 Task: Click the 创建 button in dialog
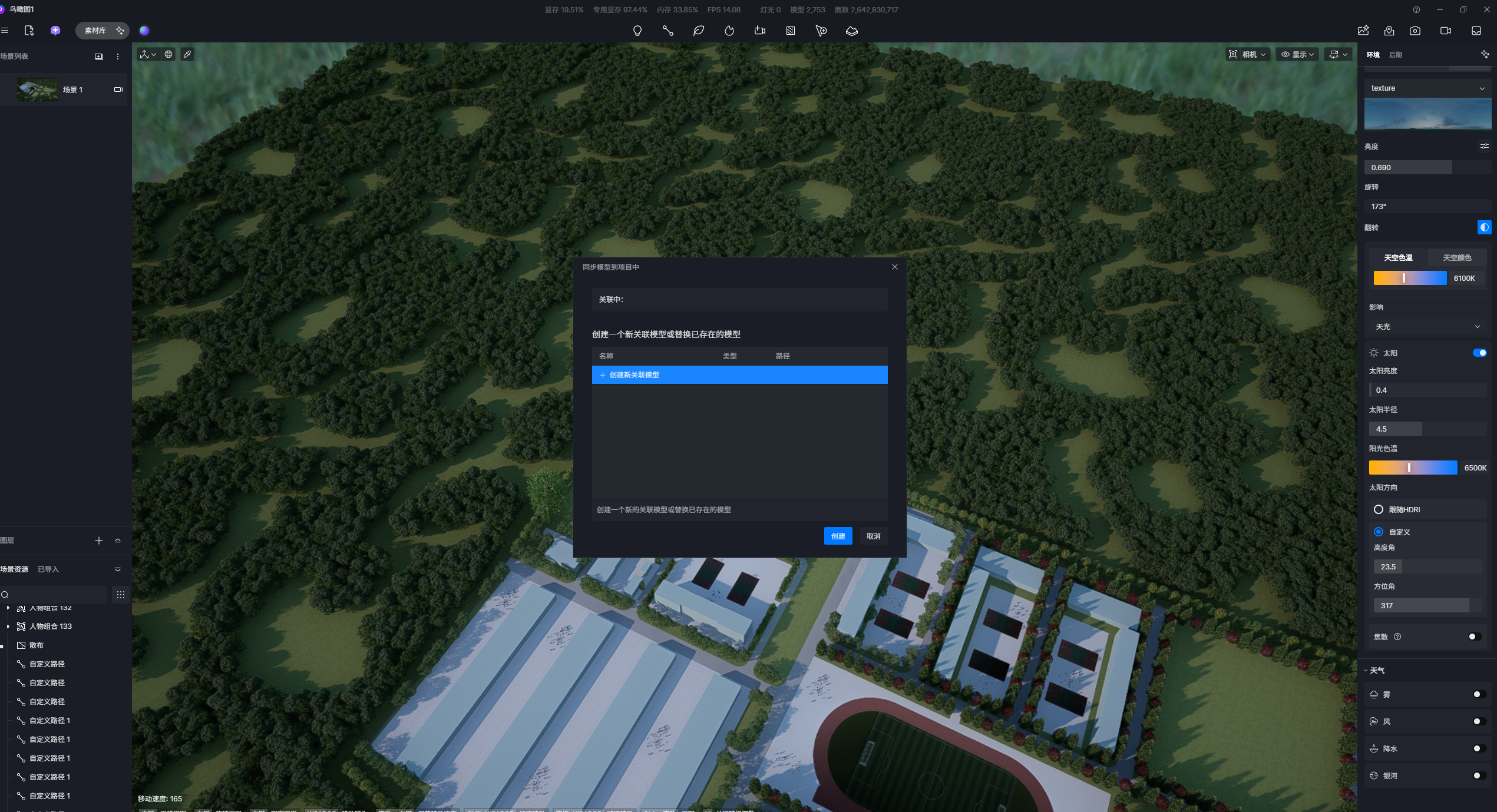coord(838,536)
